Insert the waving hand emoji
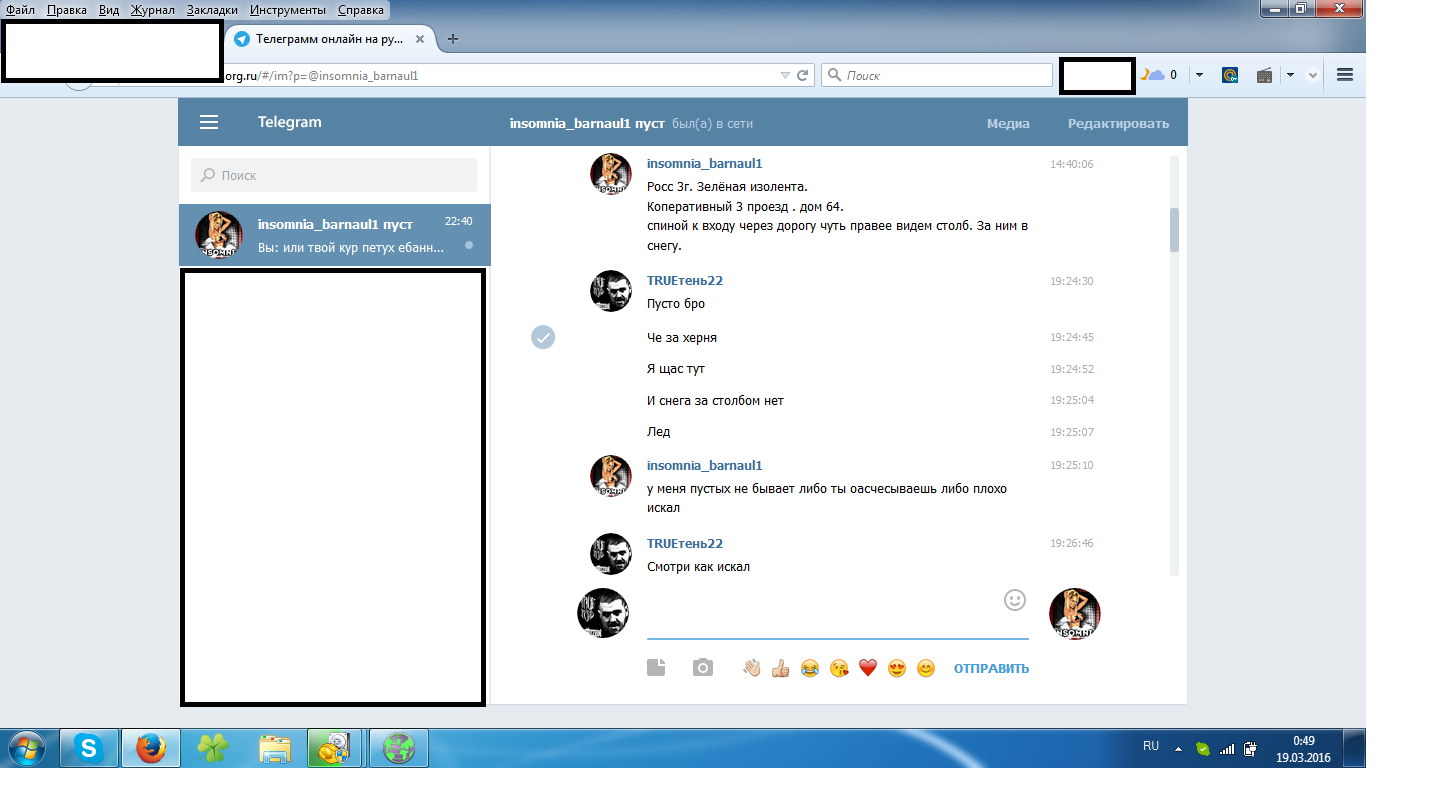Screen dimensions: 1434x806 [x=752, y=668]
